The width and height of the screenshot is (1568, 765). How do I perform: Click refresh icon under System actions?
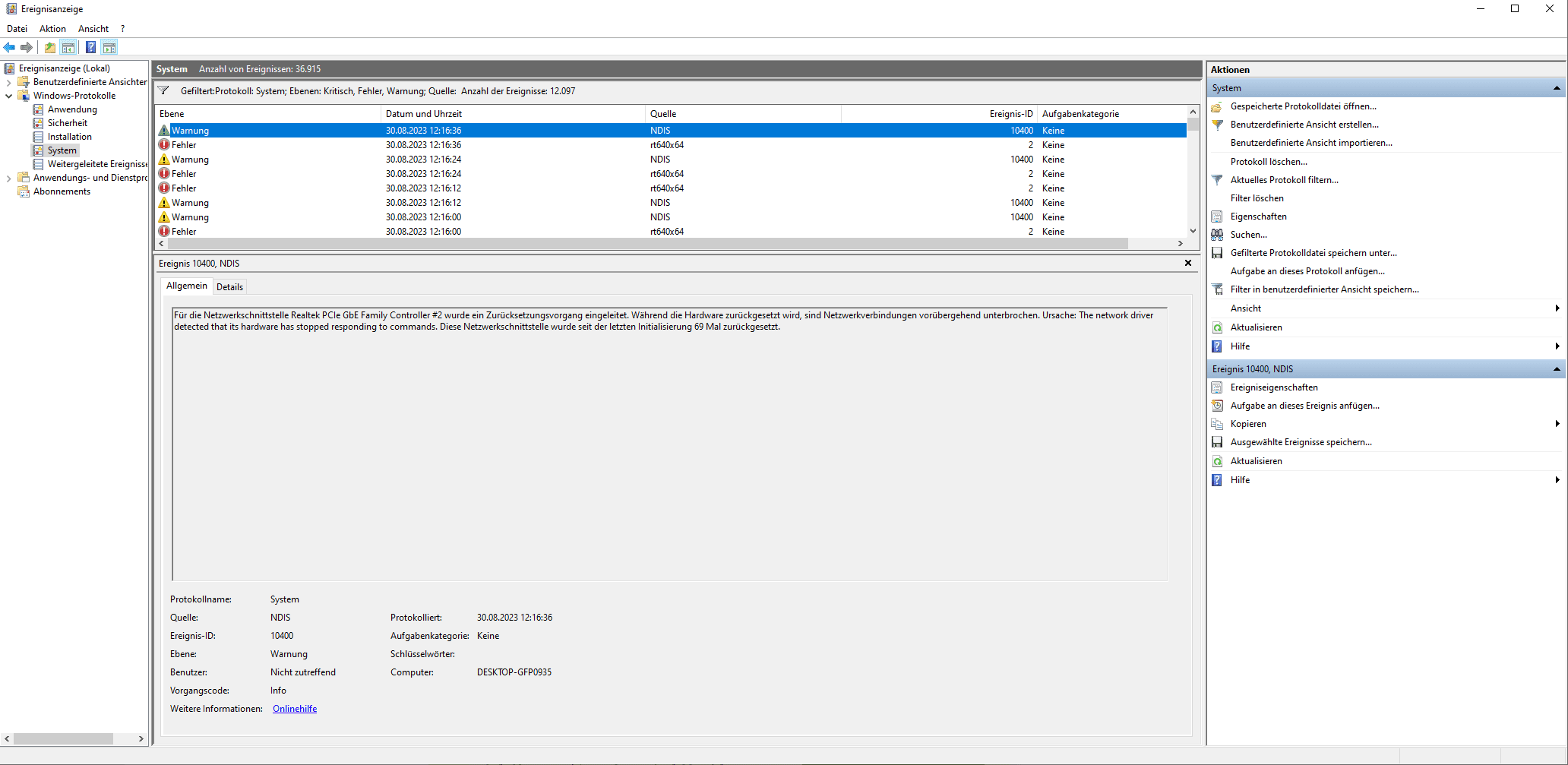click(x=1217, y=327)
